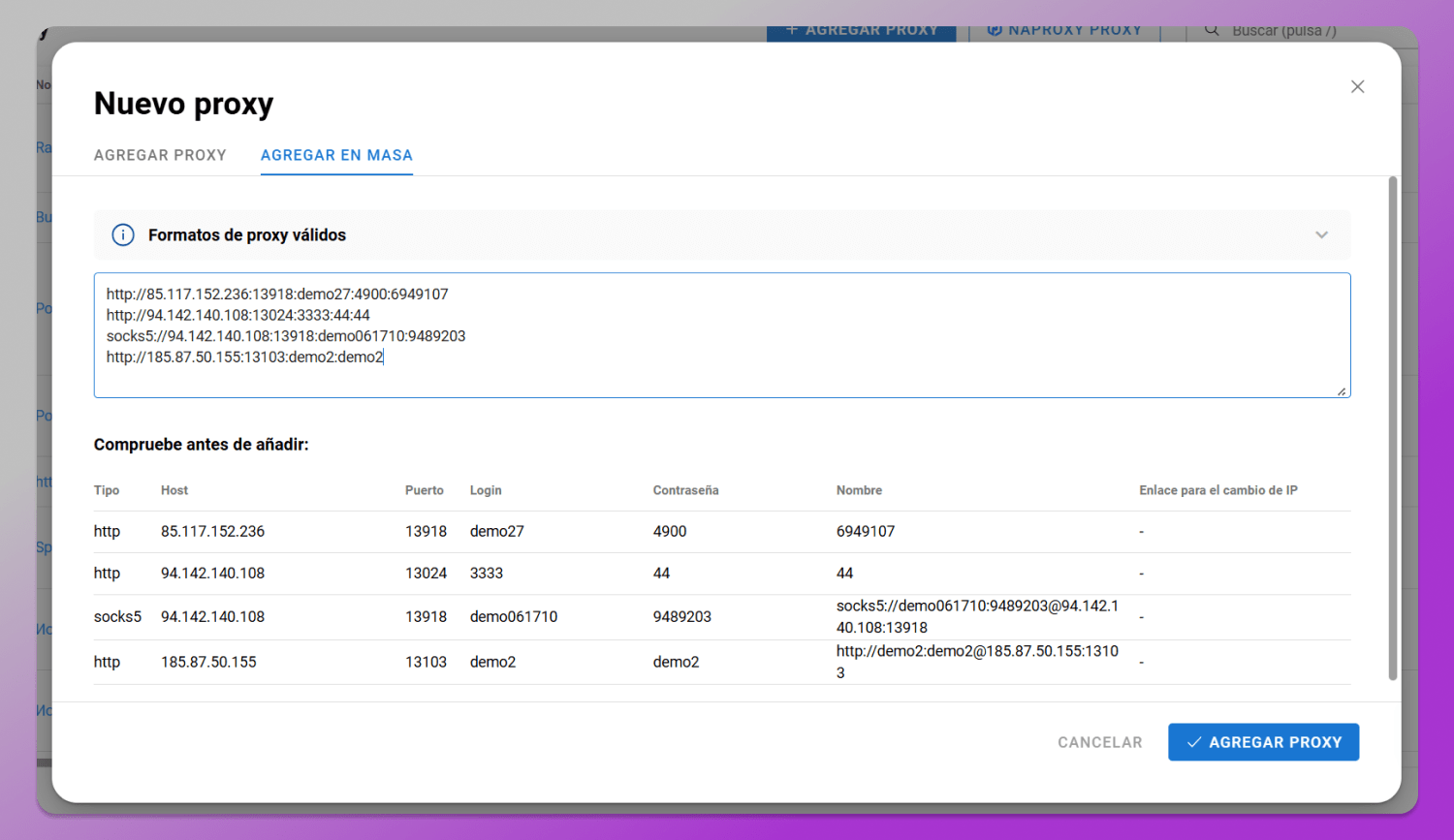This screenshot has width=1454, height=840.
Task: Click the Host column header
Action: [174, 490]
